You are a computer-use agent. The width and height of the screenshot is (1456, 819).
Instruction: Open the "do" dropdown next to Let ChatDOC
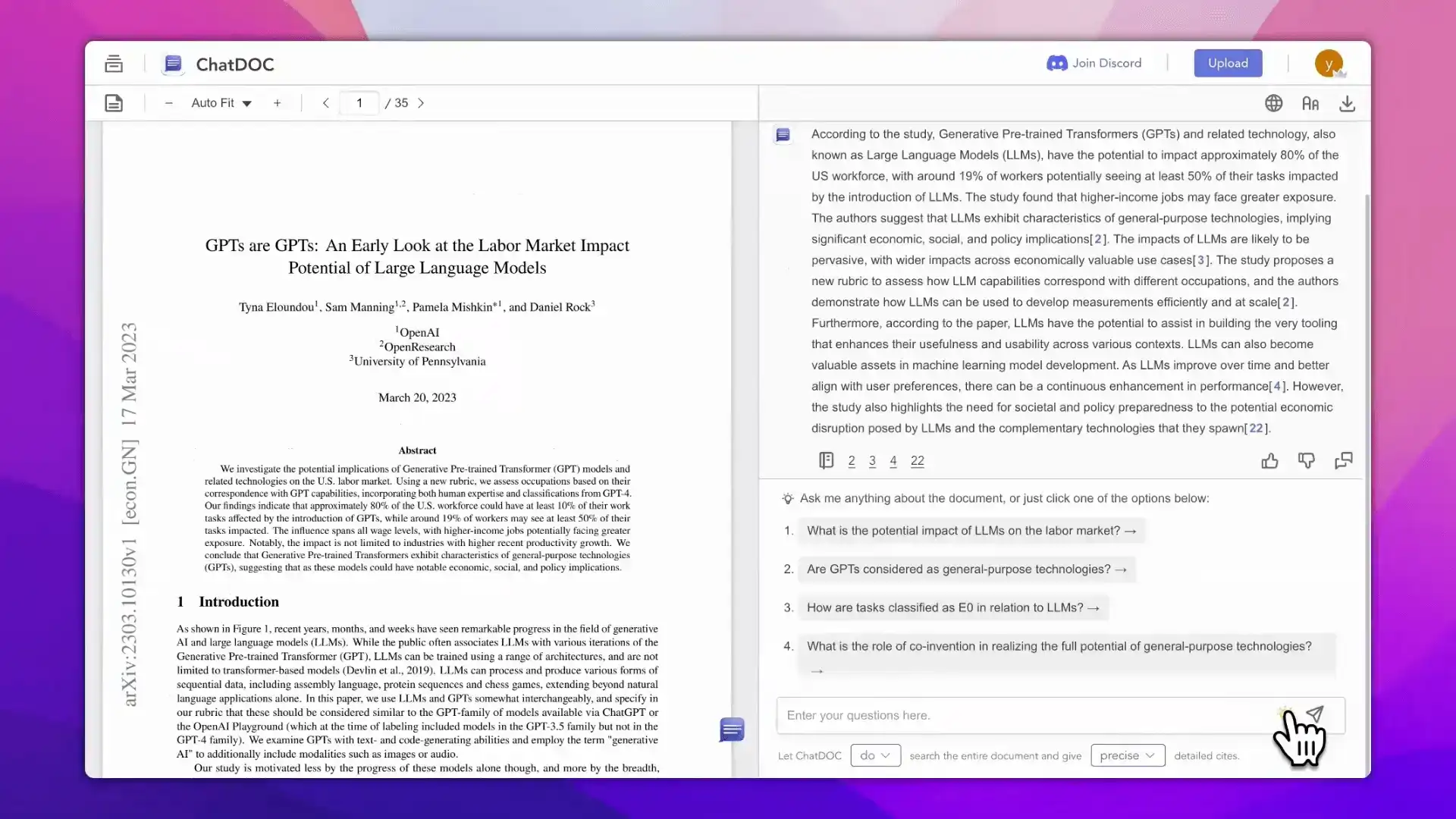pyautogui.click(x=875, y=755)
